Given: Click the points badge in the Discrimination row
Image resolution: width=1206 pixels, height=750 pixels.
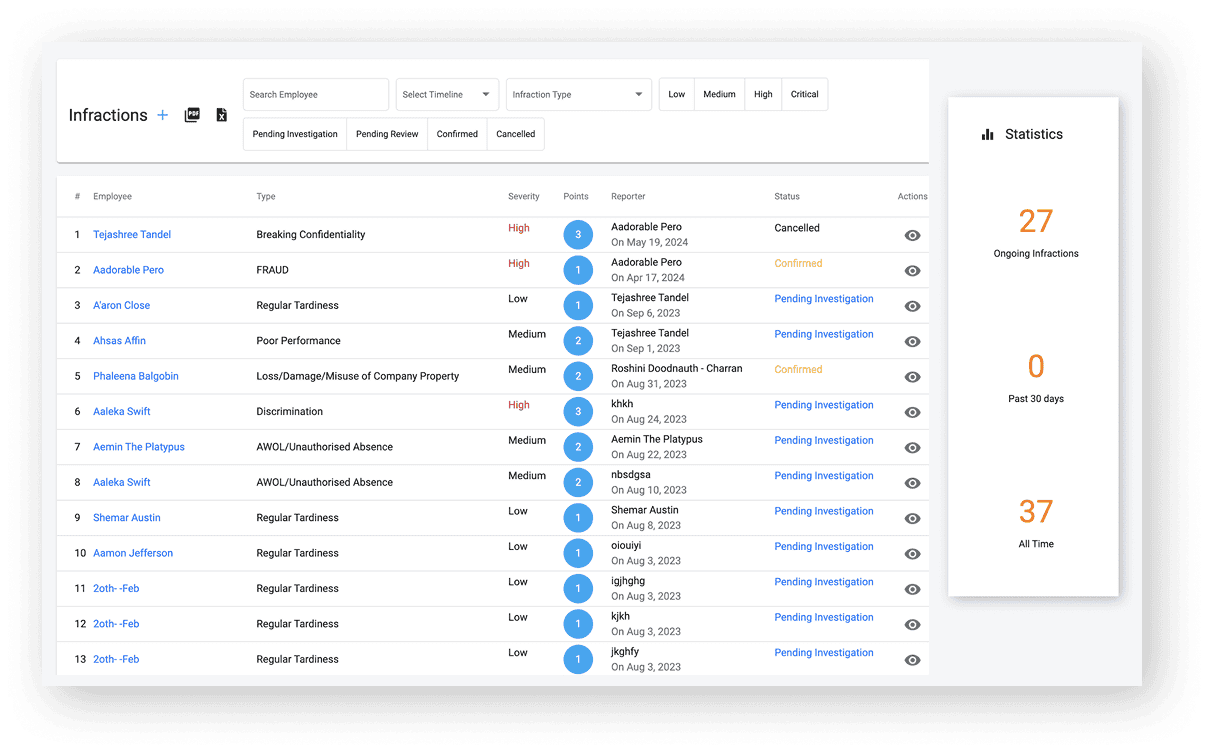Looking at the screenshot, I should click(x=578, y=412).
